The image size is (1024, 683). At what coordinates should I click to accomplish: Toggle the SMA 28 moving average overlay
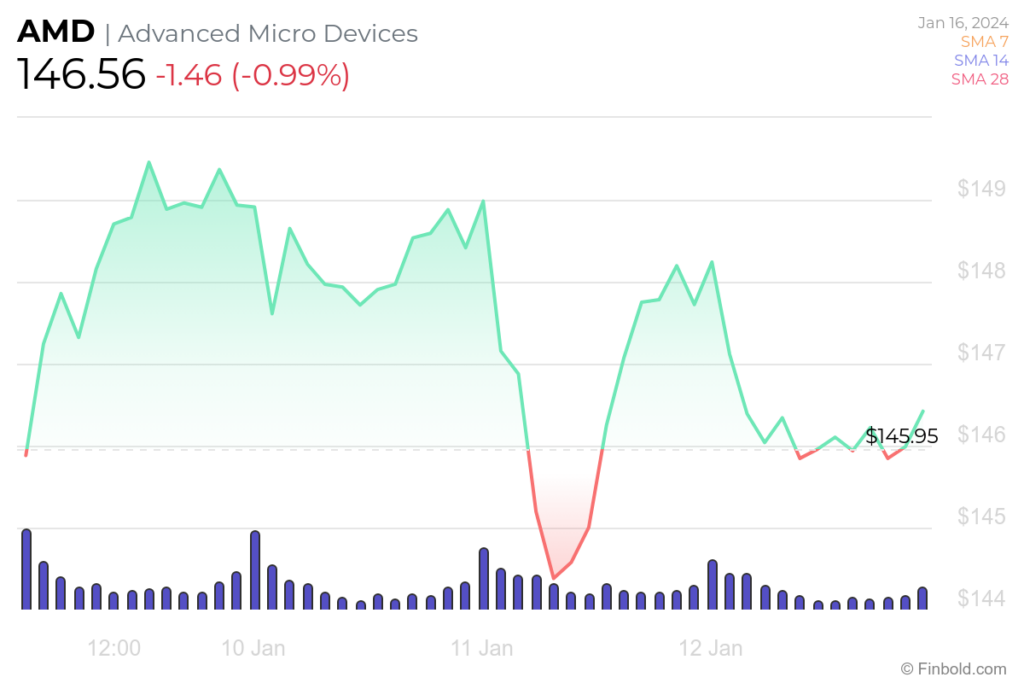tap(980, 79)
